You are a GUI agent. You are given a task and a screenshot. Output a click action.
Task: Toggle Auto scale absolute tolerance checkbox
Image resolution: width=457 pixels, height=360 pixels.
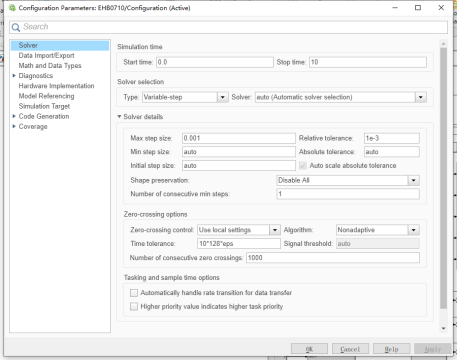coord(303,166)
